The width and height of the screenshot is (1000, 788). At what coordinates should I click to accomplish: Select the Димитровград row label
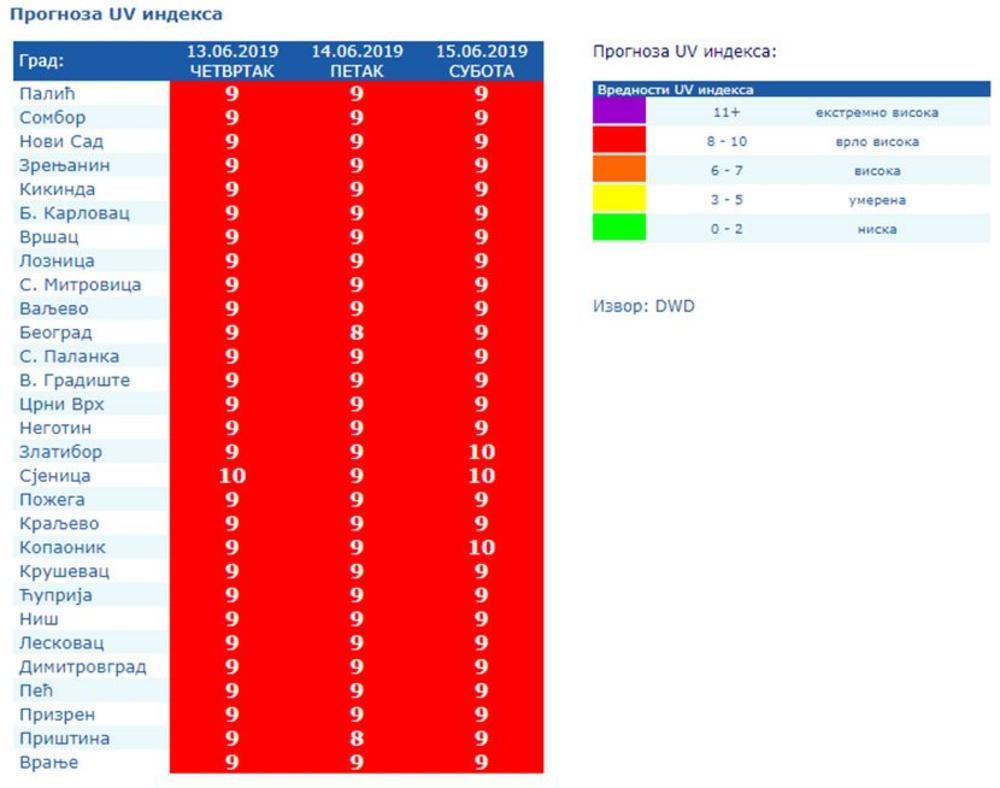[83, 667]
